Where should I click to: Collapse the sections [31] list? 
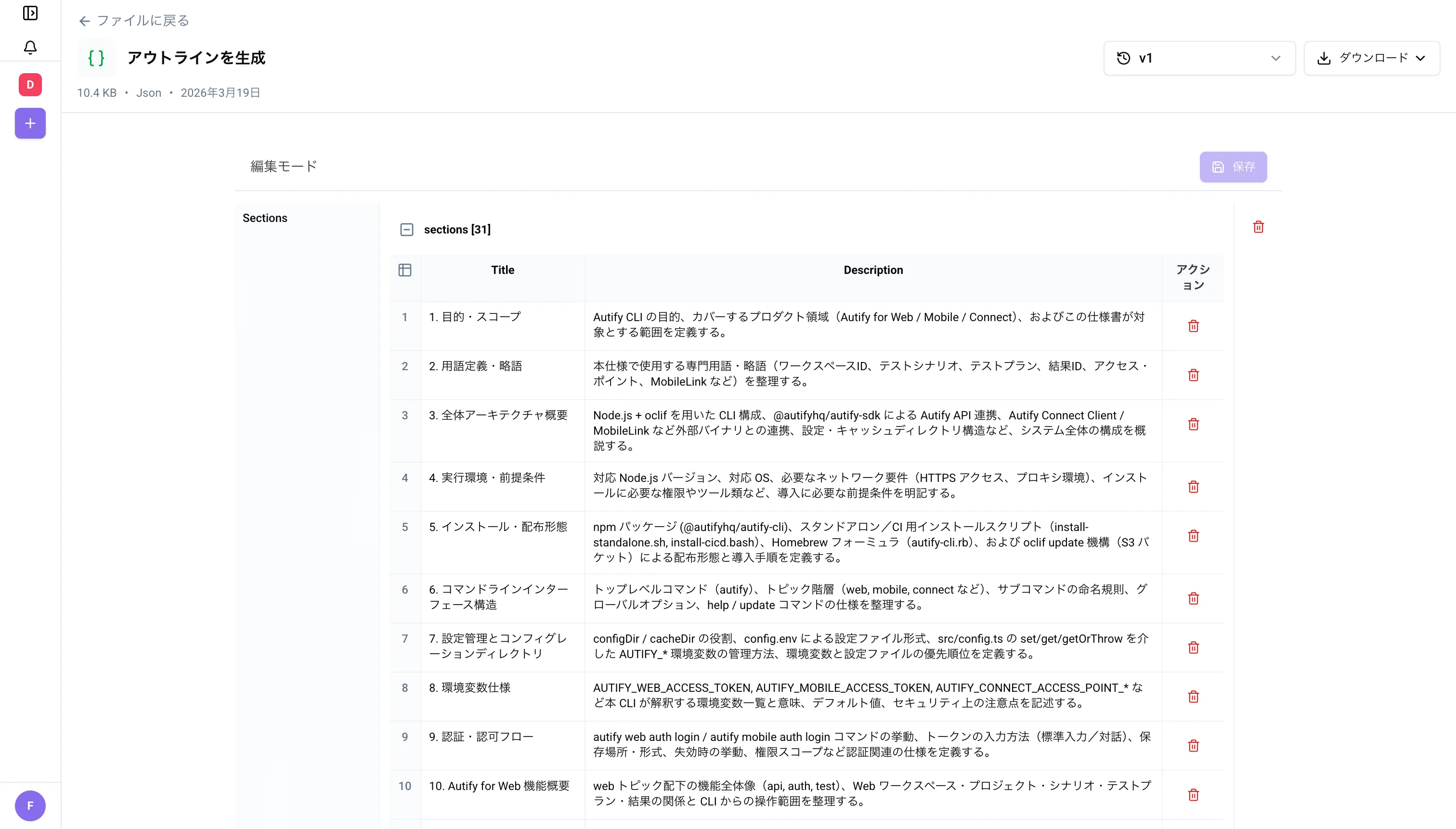[406, 230]
